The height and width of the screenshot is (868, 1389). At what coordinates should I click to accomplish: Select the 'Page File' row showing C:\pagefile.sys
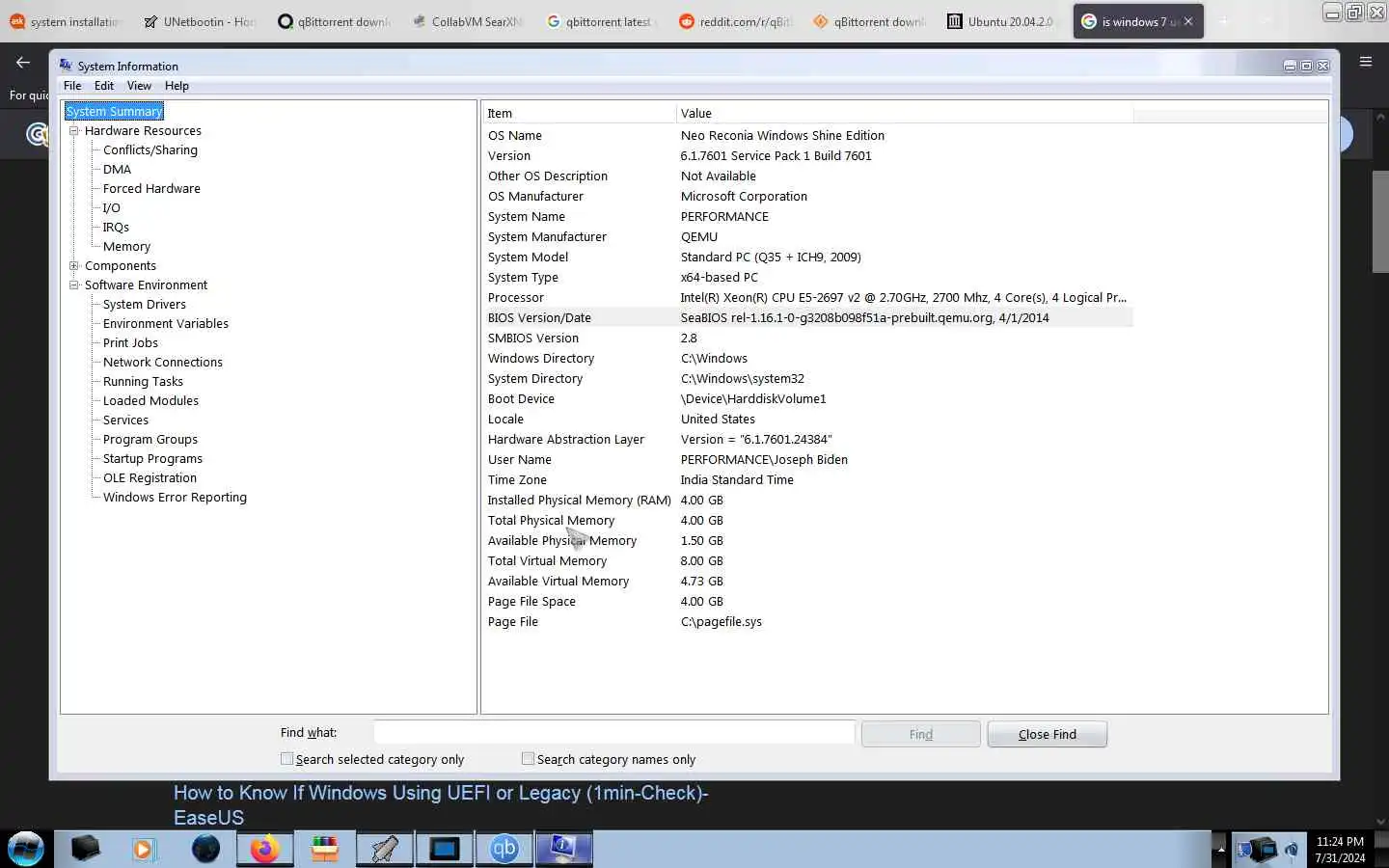808,622
